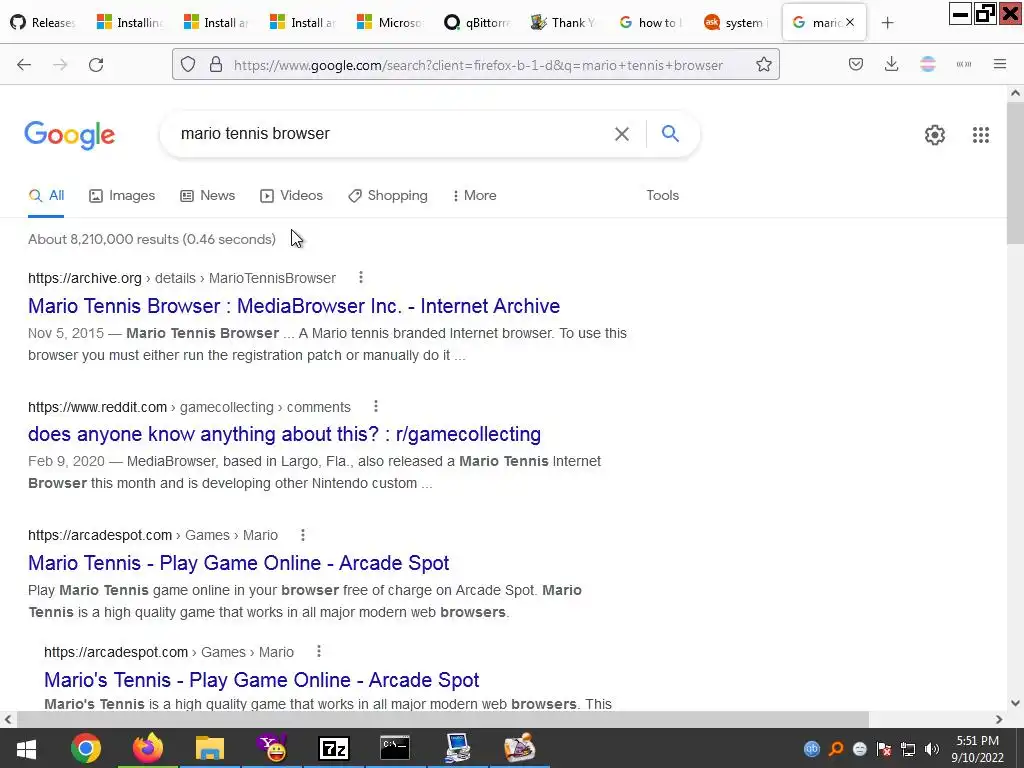Open options for reddit.com result

point(376,406)
